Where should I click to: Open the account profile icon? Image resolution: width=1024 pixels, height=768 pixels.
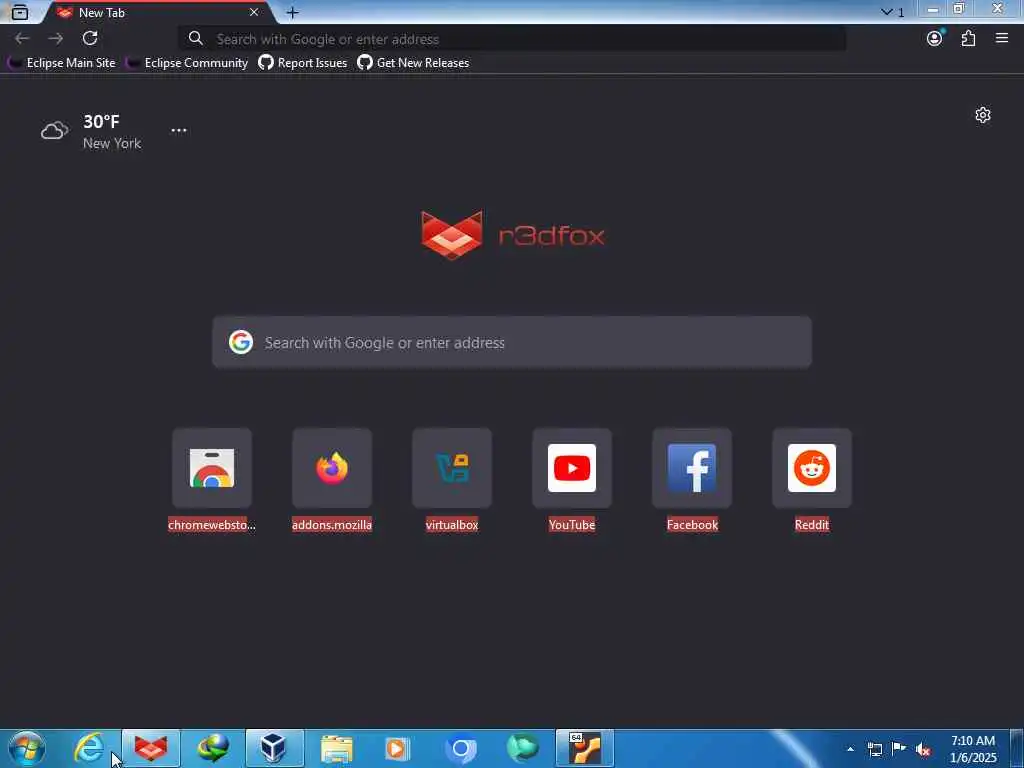(x=935, y=38)
